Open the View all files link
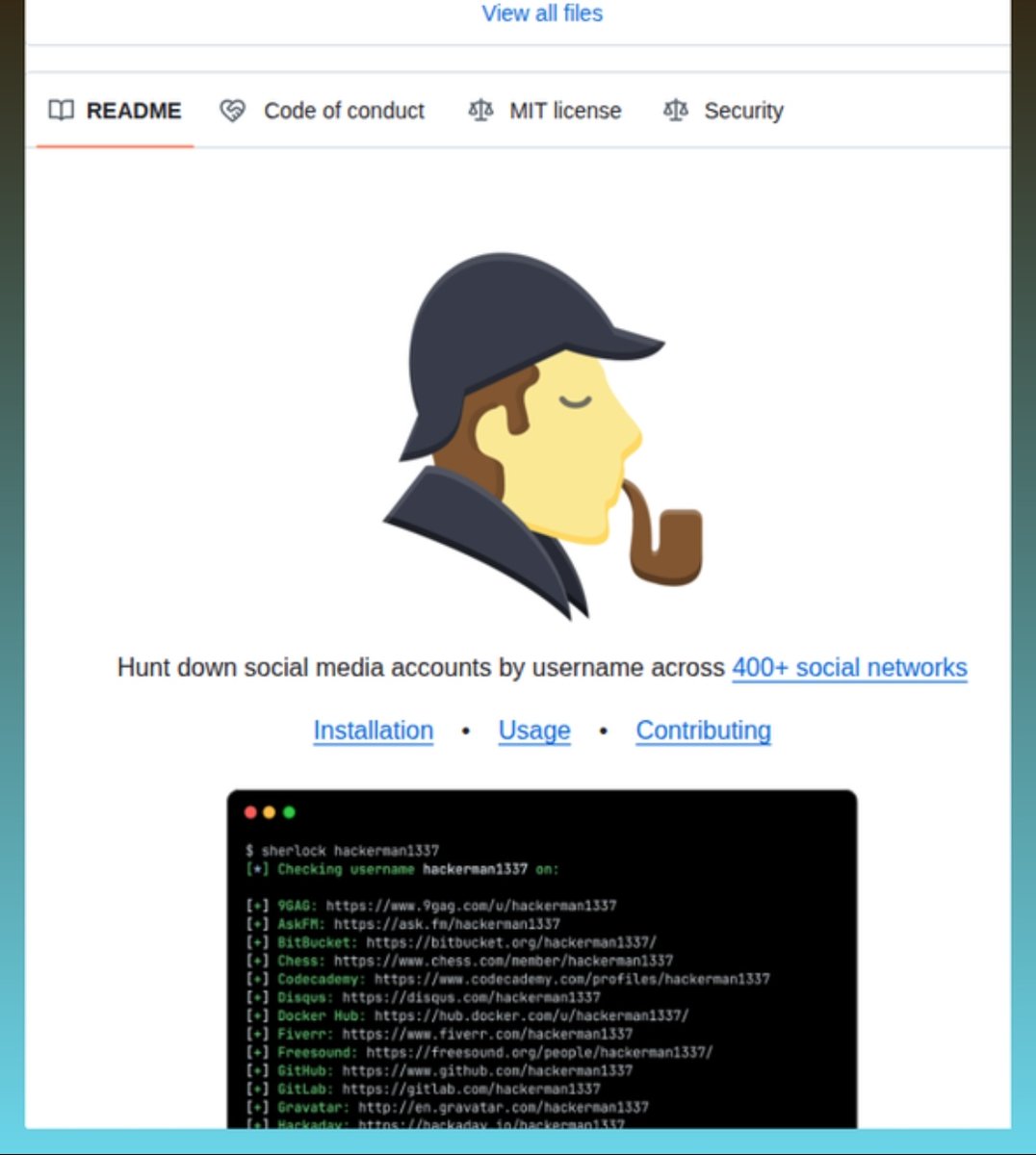This screenshot has height=1155, width=1036. [541, 13]
